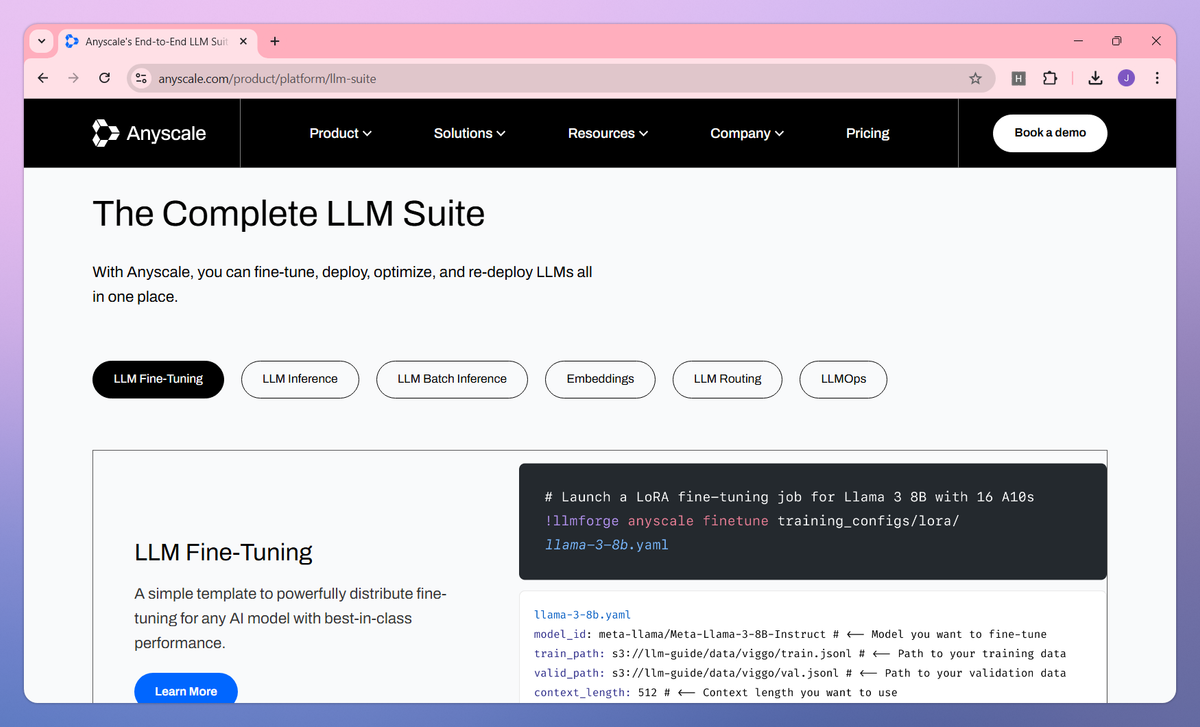
Task: Open browser downloads
Action: (x=1095, y=78)
